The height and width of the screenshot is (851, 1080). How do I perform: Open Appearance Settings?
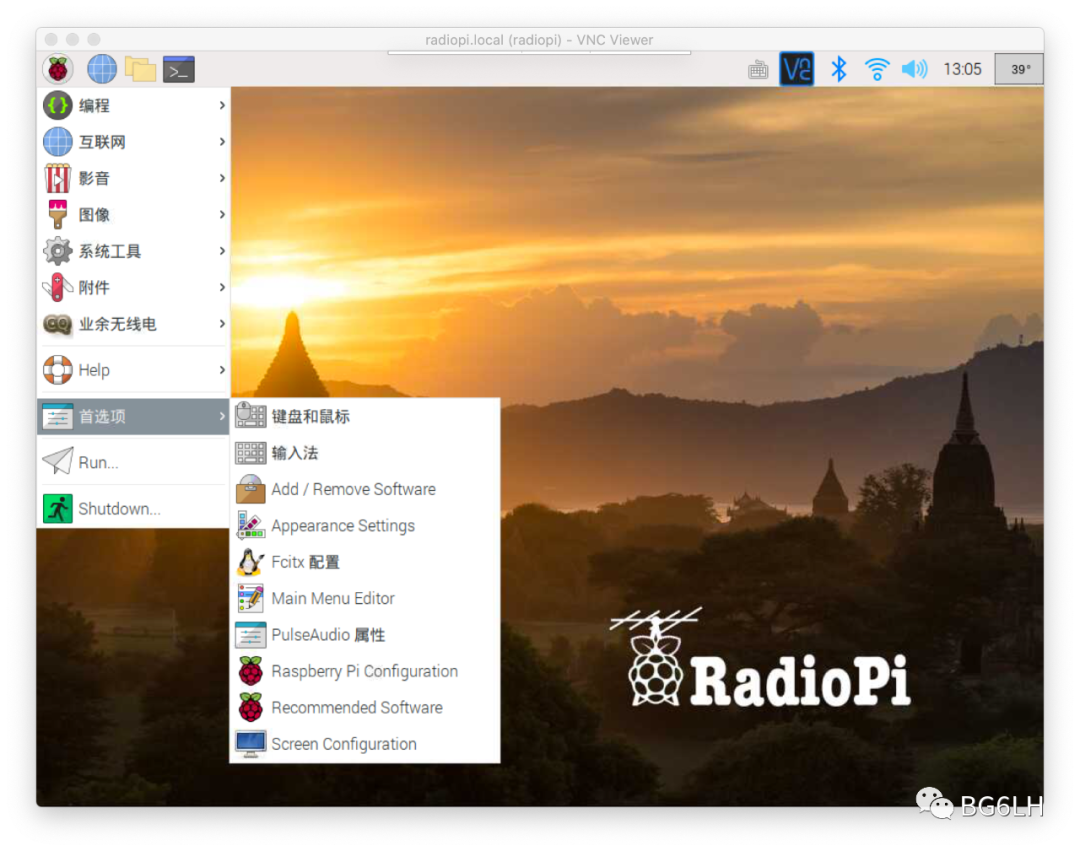[x=365, y=525]
